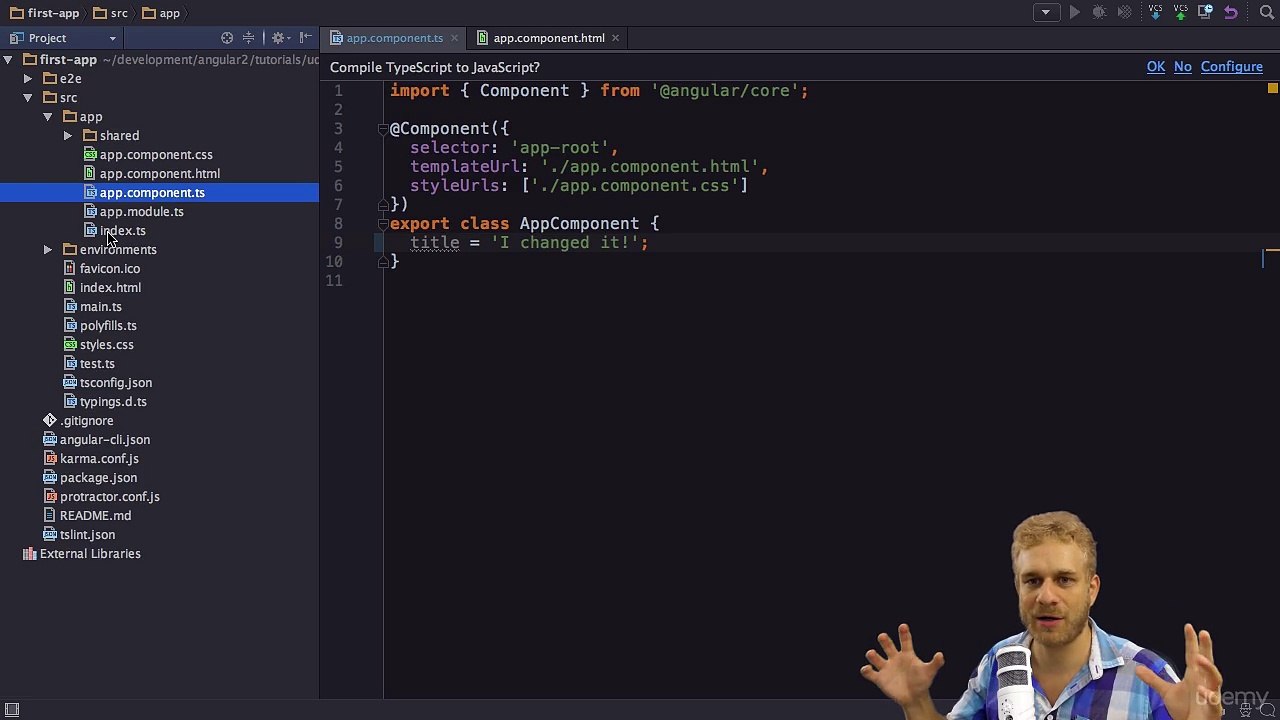
Task: Click the src breadcrumb item
Action: 111,13
